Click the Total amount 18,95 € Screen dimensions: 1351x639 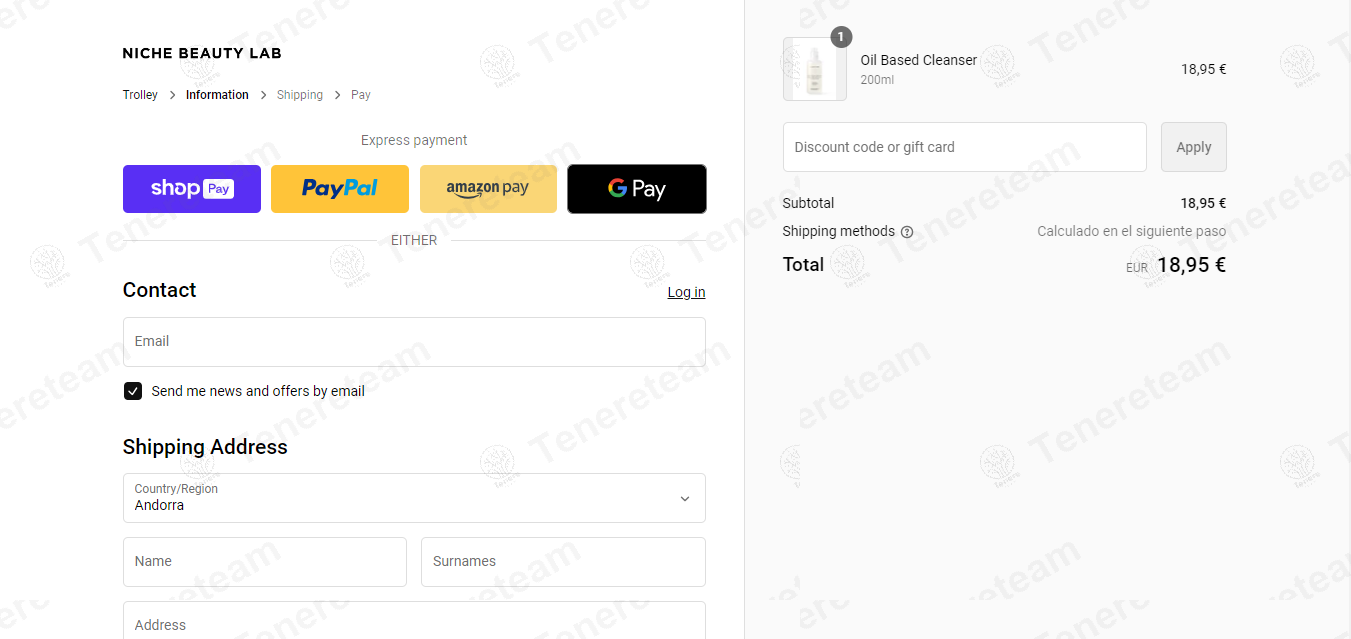1191,265
